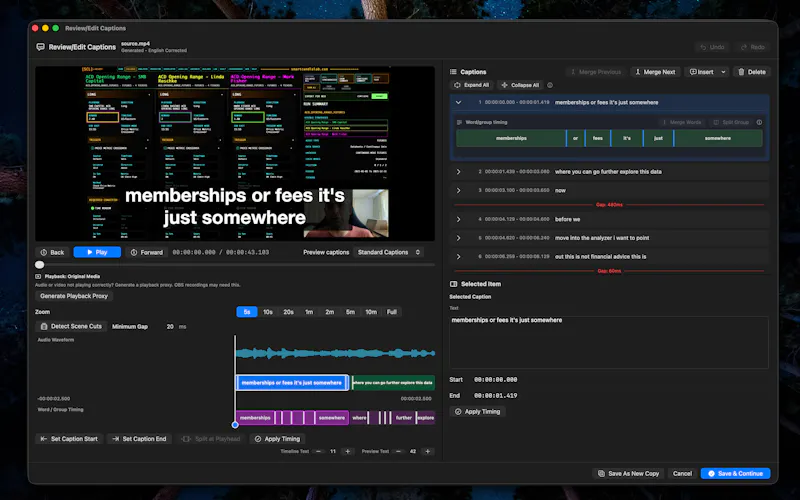Open the Insert dropdown arrow
800x500 pixels.
click(723, 72)
